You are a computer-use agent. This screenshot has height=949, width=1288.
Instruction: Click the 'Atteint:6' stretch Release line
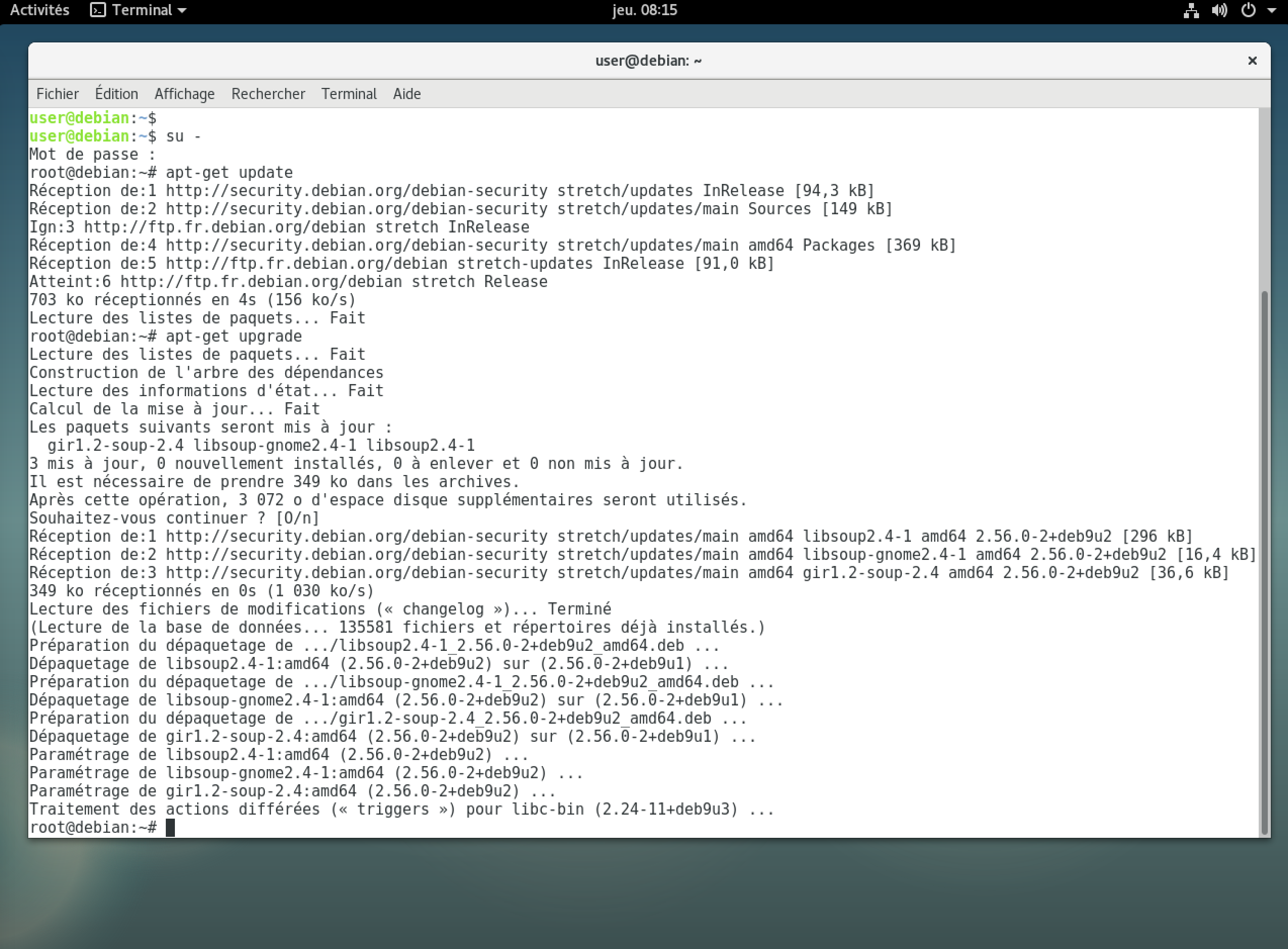[289, 281]
